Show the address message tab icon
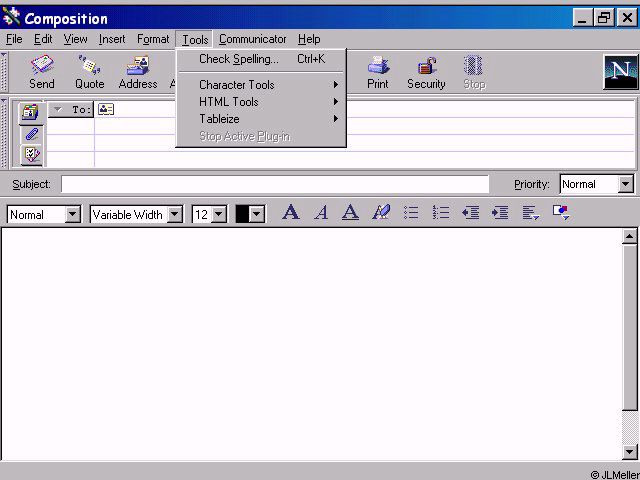The width and height of the screenshot is (640, 480). click(x=31, y=113)
